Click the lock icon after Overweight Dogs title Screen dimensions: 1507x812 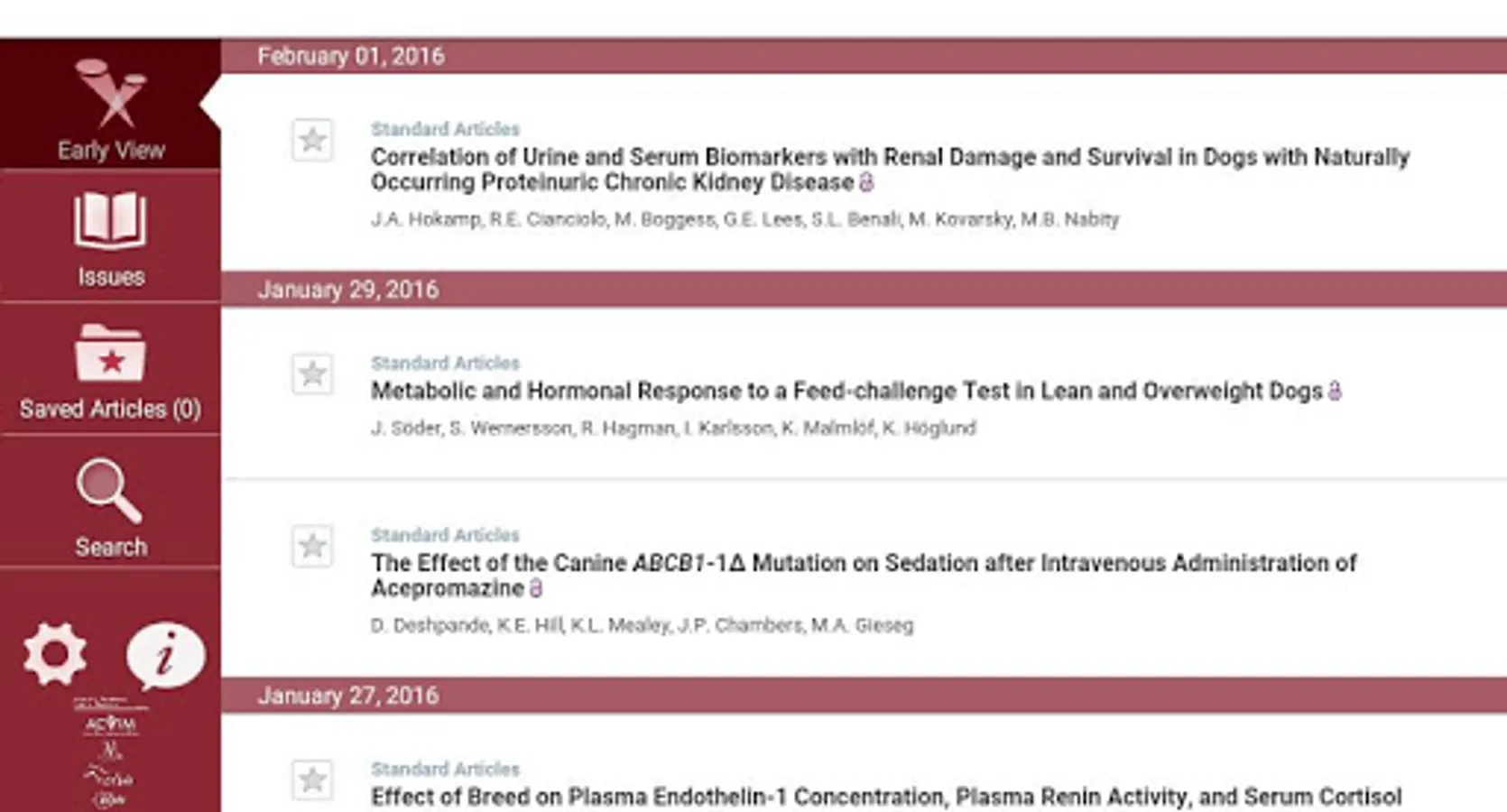1335,391
